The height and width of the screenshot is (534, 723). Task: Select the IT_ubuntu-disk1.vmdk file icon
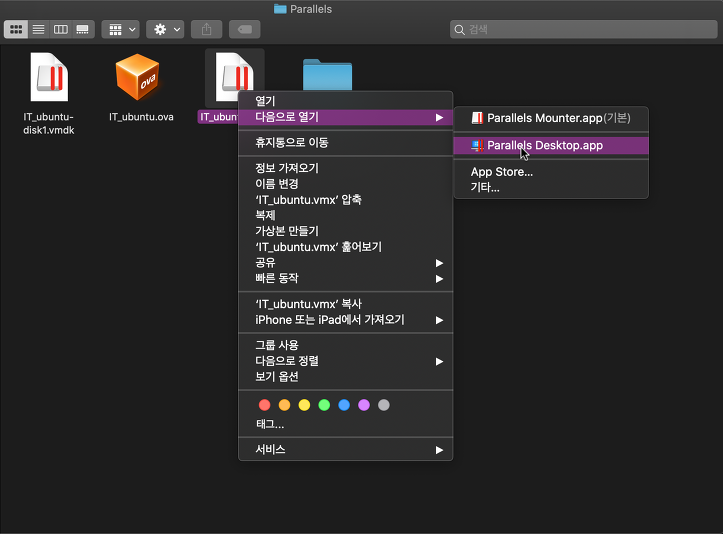(49, 77)
